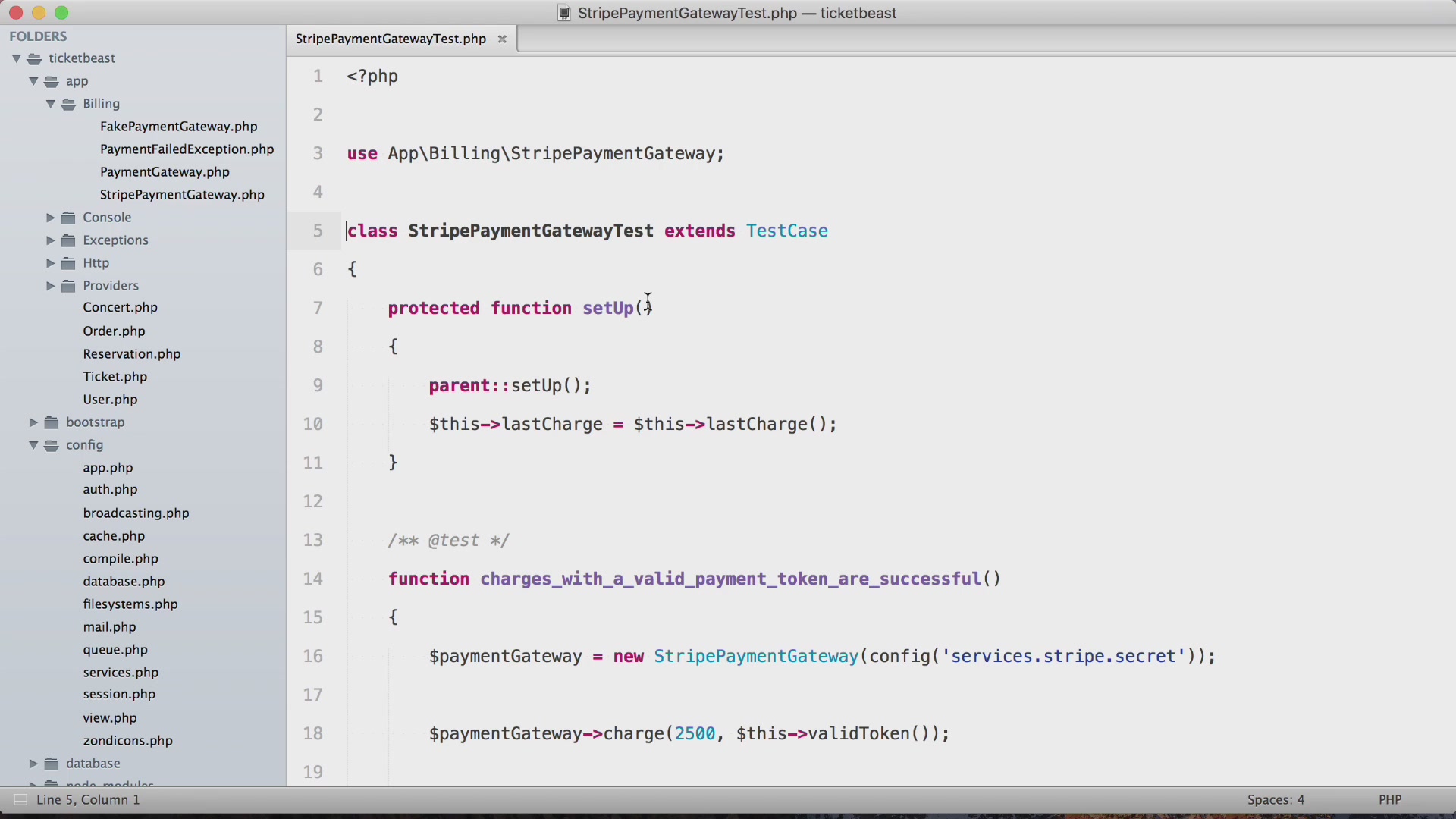
Task: Open FakePaymentGateway.php in sidebar
Action: point(179,127)
